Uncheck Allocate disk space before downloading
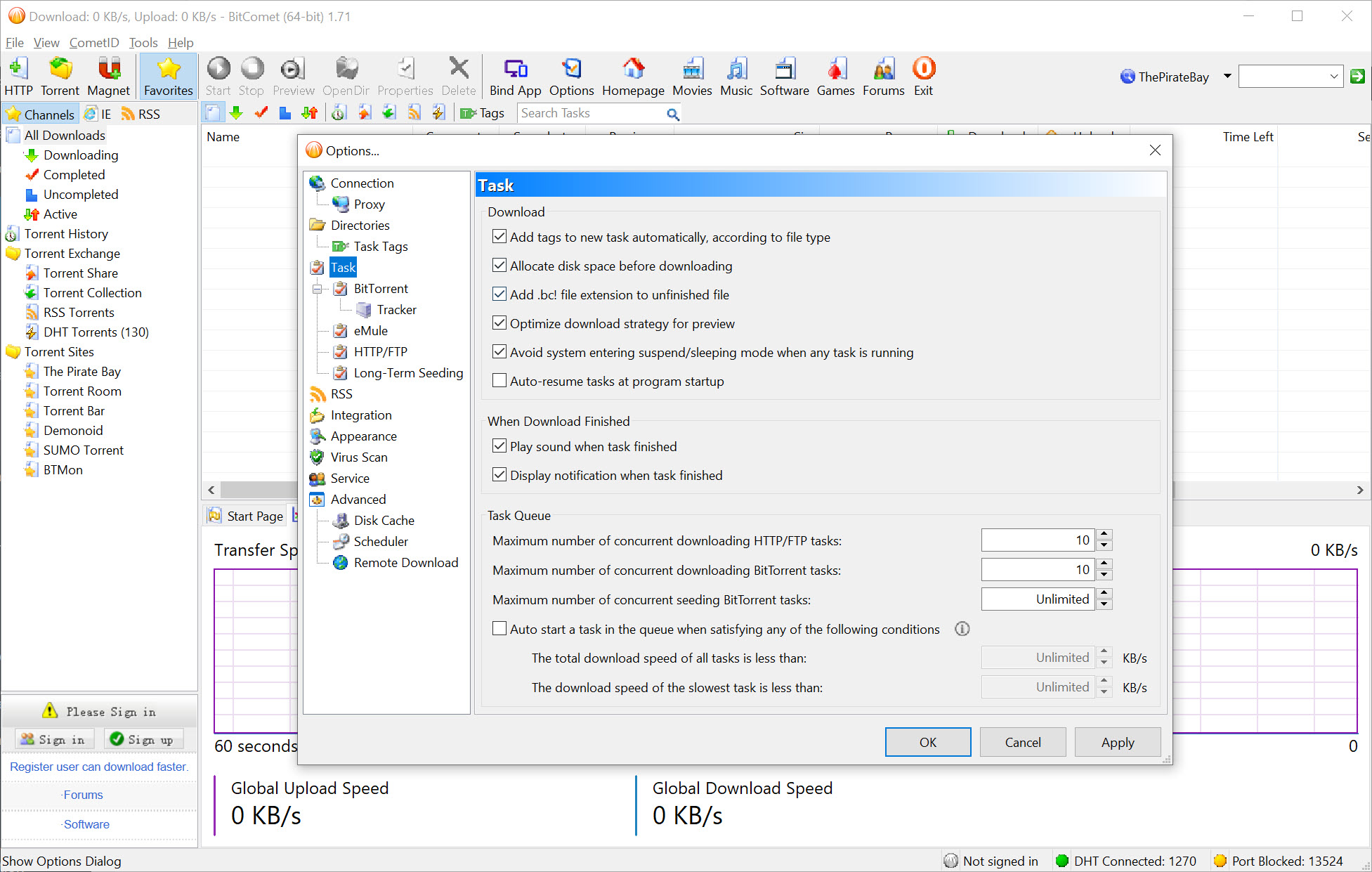 (x=499, y=266)
